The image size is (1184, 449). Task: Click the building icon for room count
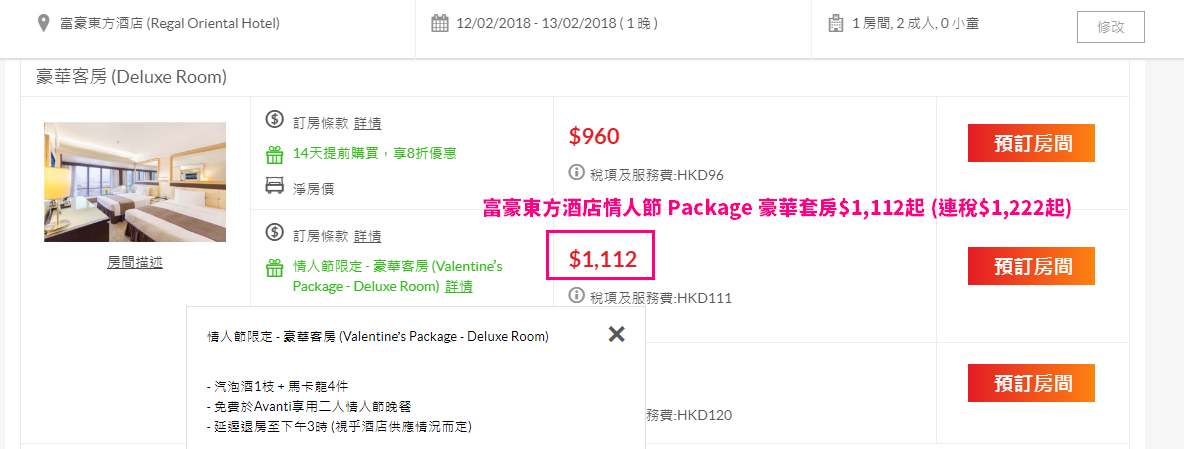[x=836, y=23]
